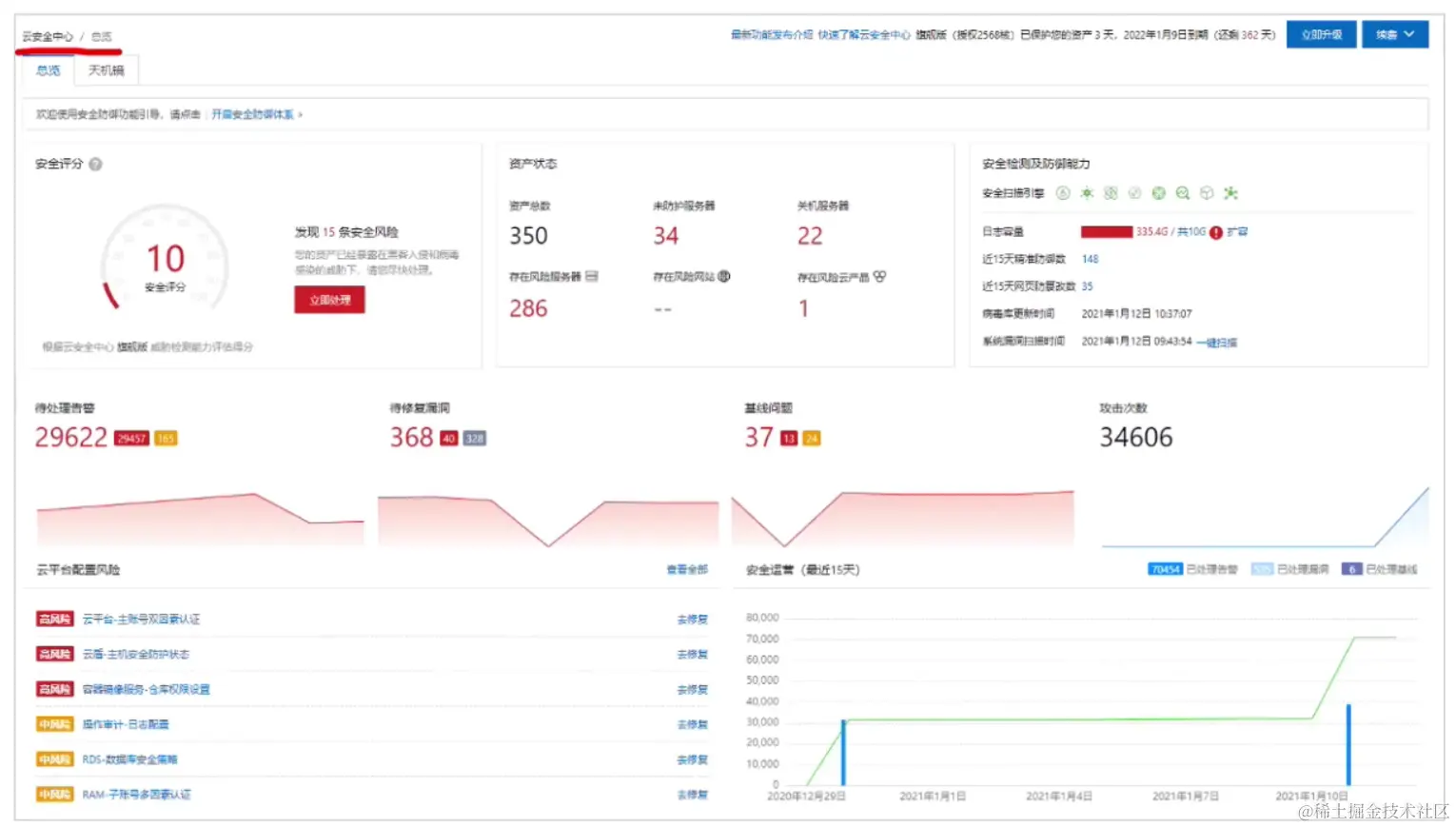Click the blue 328 vulnerability badge
The image size is (1456, 827).
click(x=475, y=439)
